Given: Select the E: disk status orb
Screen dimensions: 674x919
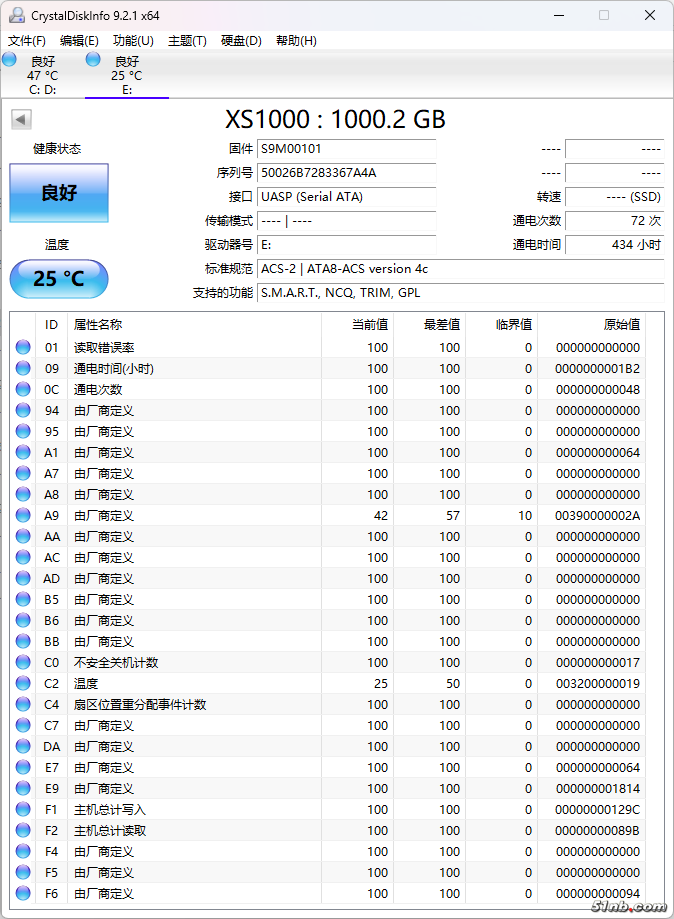Looking at the screenshot, I should (x=93, y=60).
